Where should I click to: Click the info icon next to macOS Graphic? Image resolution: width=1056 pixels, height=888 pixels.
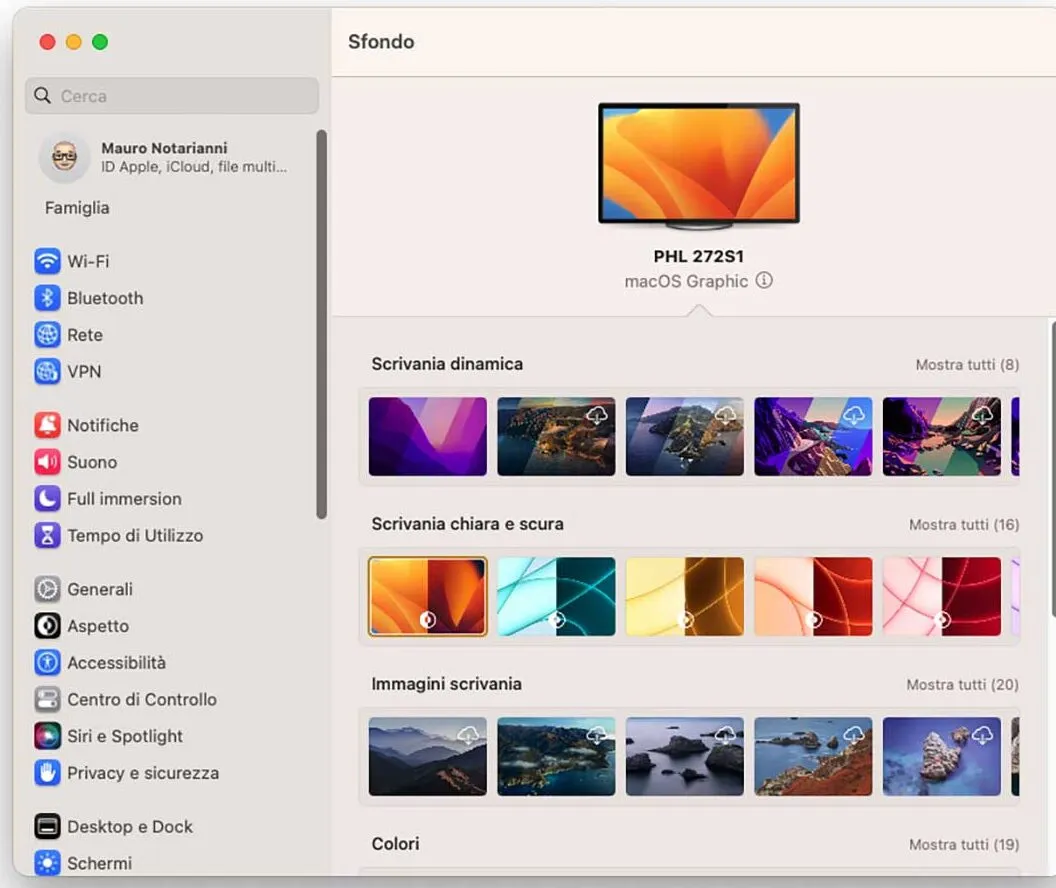765,281
